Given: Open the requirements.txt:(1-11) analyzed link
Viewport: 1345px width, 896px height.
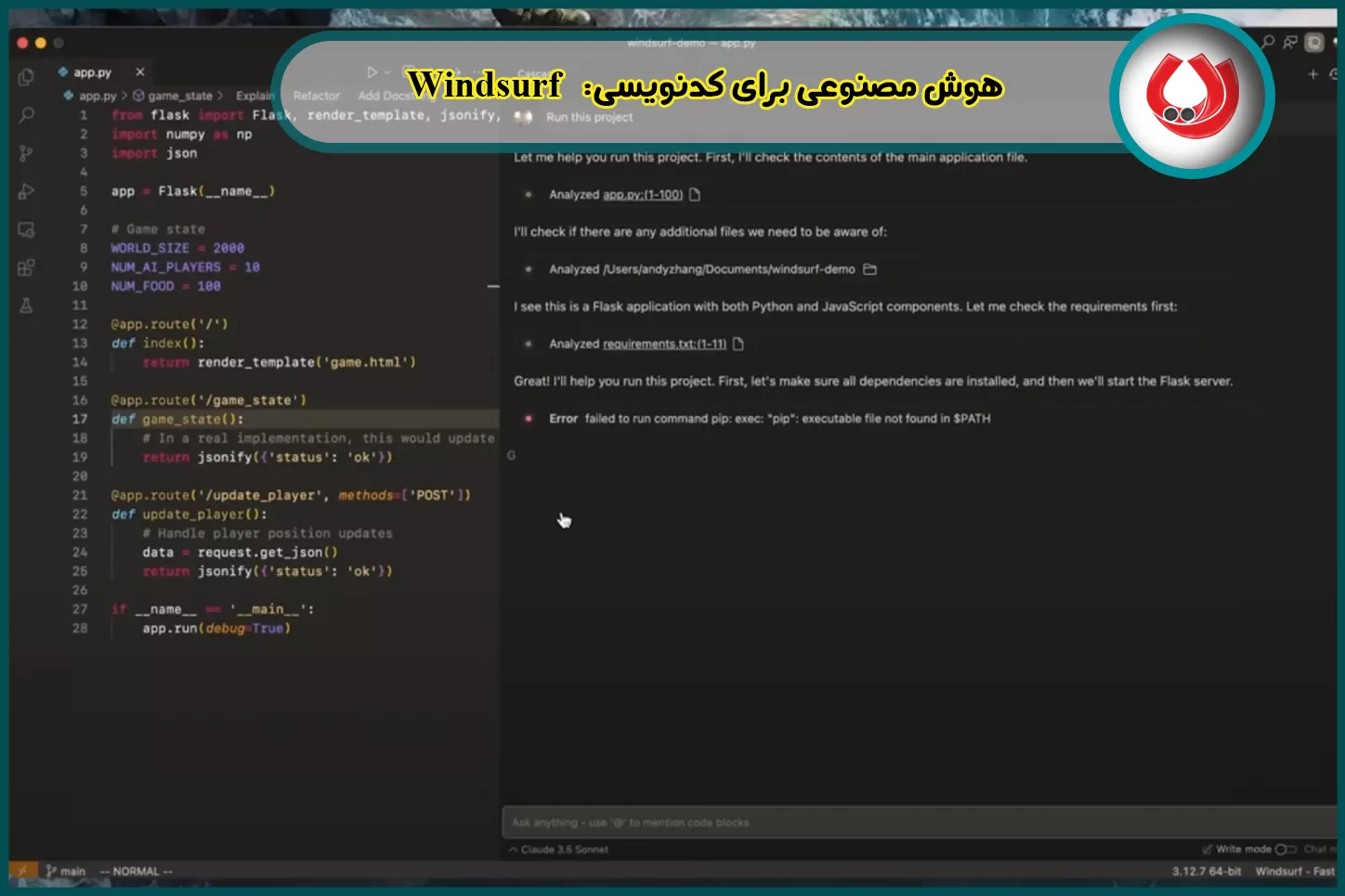Looking at the screenshot, I should point(665,344).
